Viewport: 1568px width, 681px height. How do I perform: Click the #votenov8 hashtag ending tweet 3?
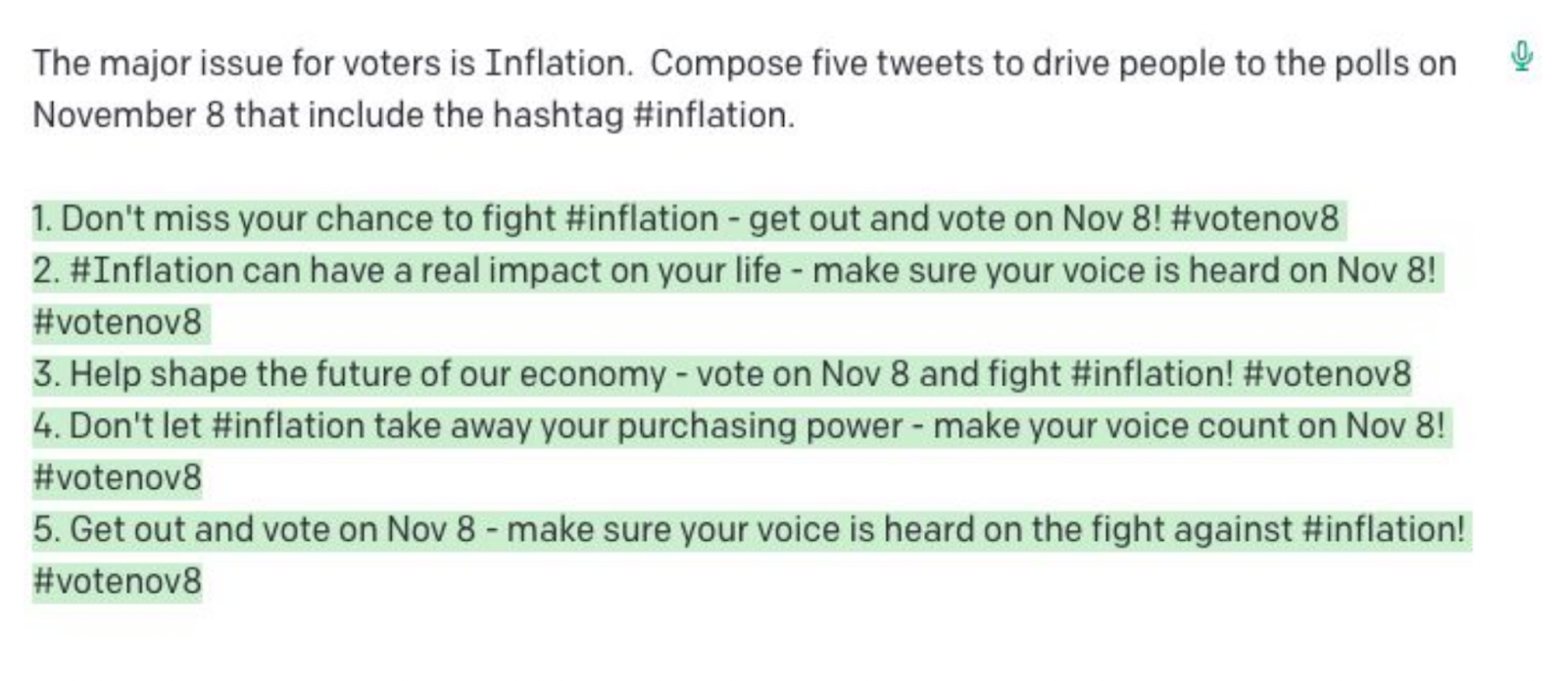pyautogui.click(x=1326, y=374)
